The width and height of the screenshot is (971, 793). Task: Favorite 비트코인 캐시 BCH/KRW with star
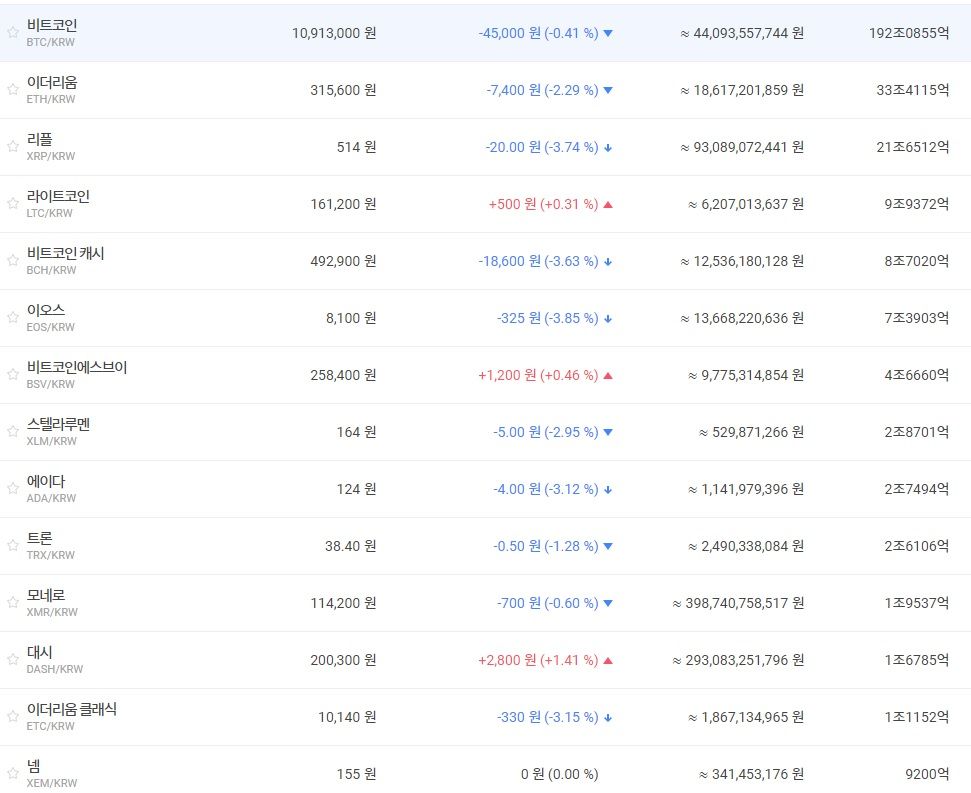tap(12, 260)
